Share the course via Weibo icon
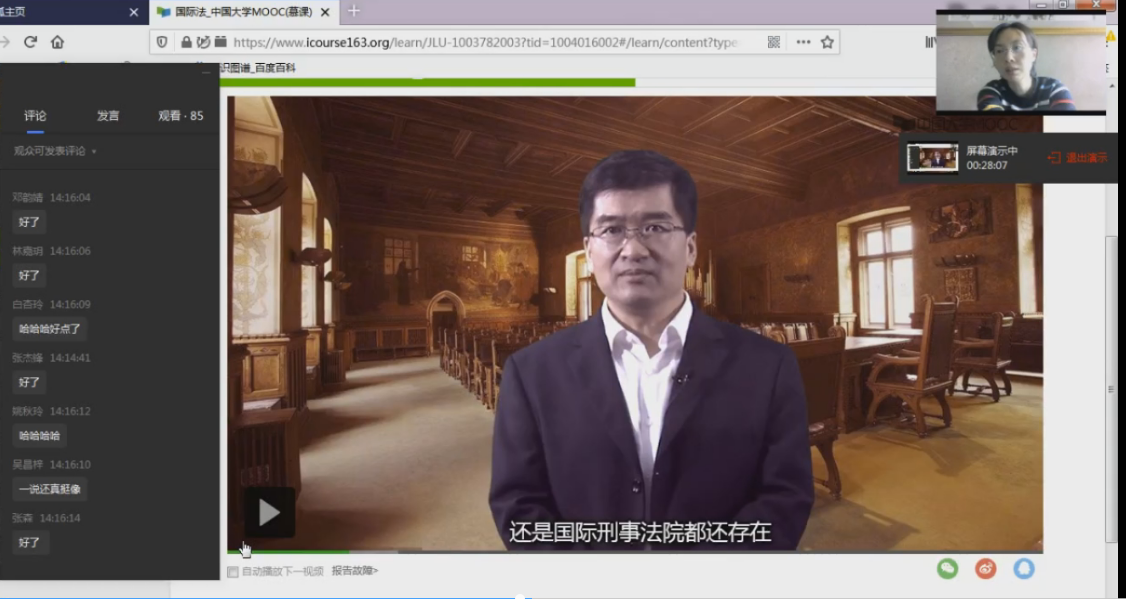This screenshot has width=1126, height=599. (x=986, y=568)
